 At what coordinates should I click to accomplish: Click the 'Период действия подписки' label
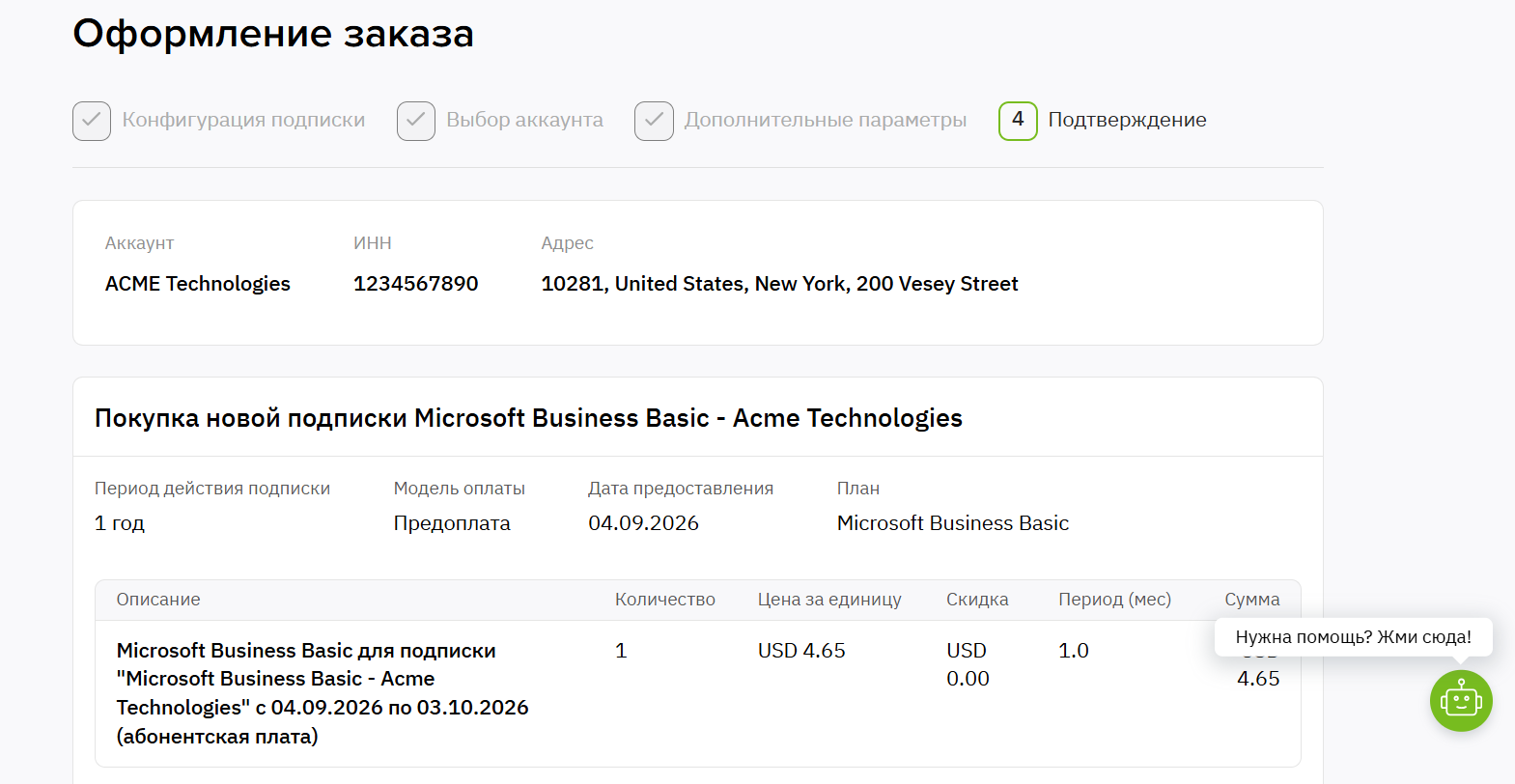click(212, 489)
